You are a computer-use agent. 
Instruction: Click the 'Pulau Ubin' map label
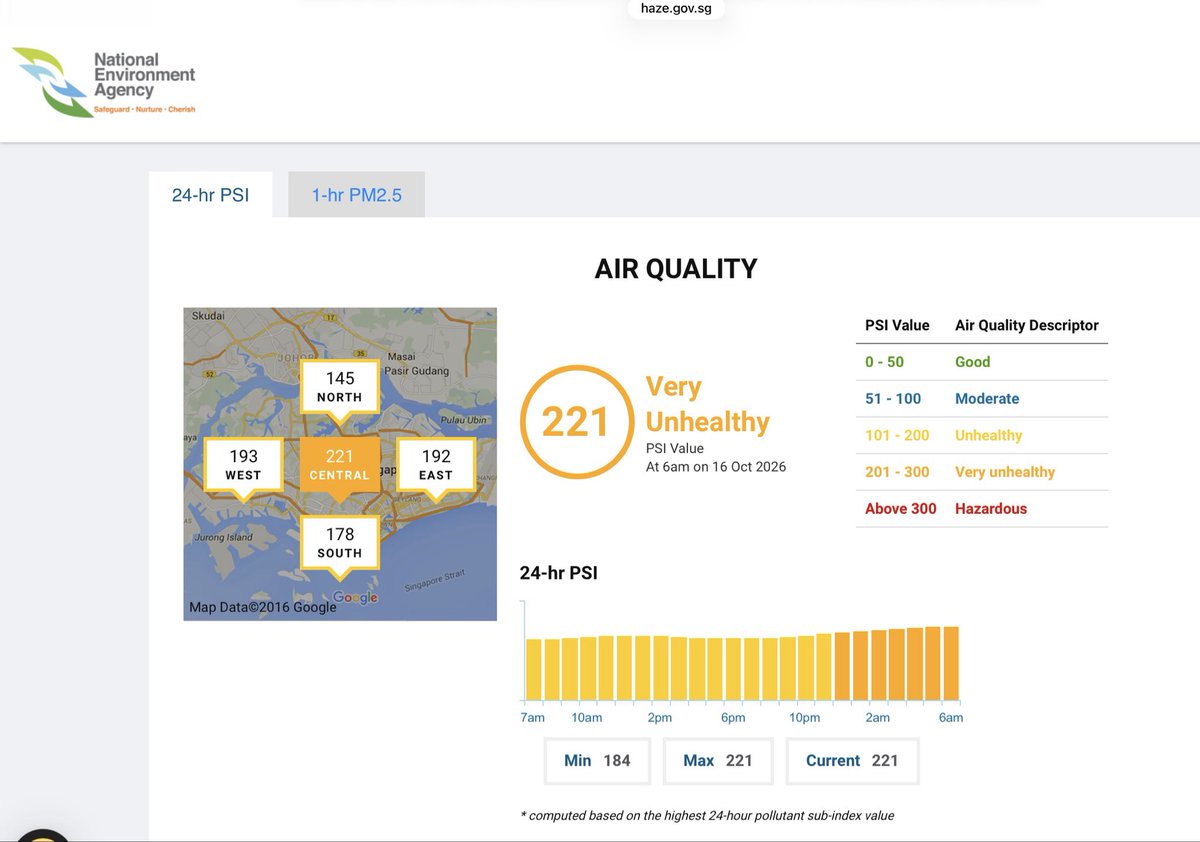tap(463, 420)
